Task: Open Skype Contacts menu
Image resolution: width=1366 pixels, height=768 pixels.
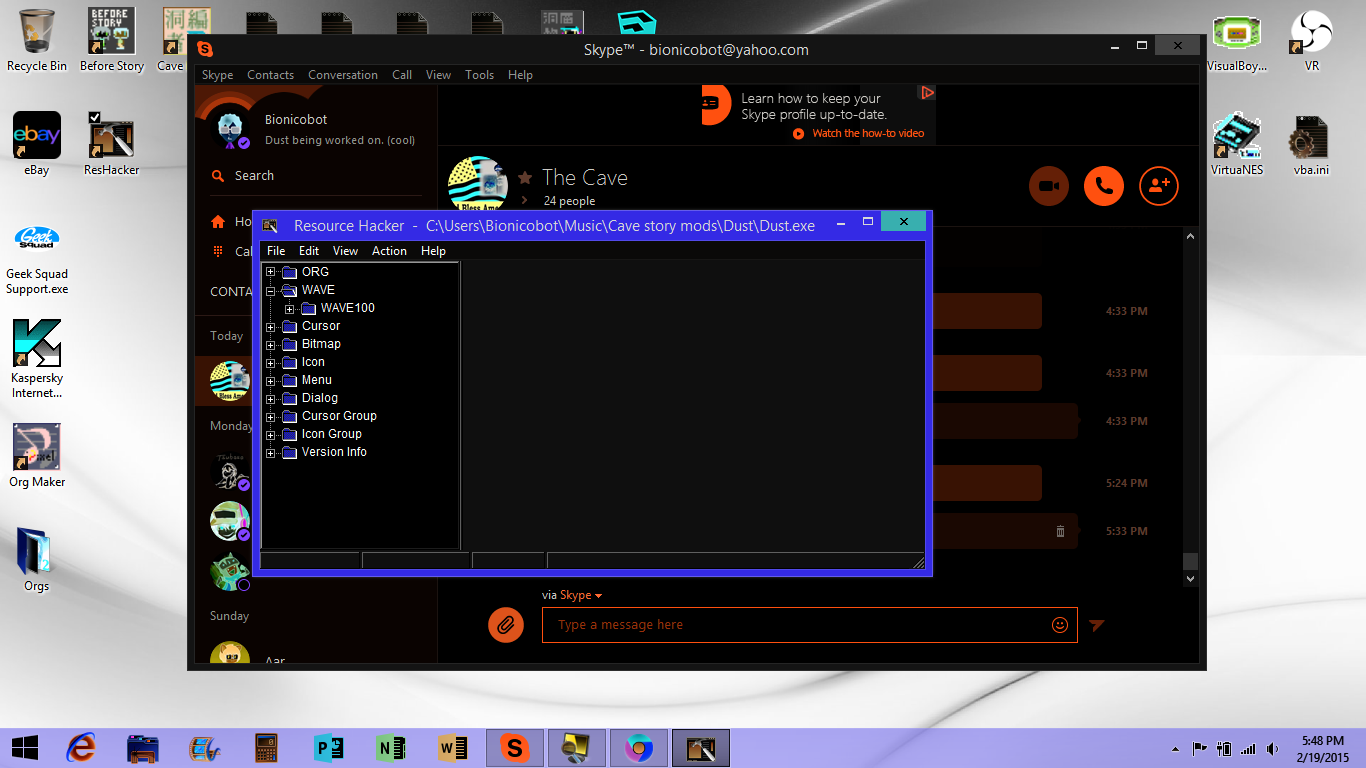Action: (270, 75)
